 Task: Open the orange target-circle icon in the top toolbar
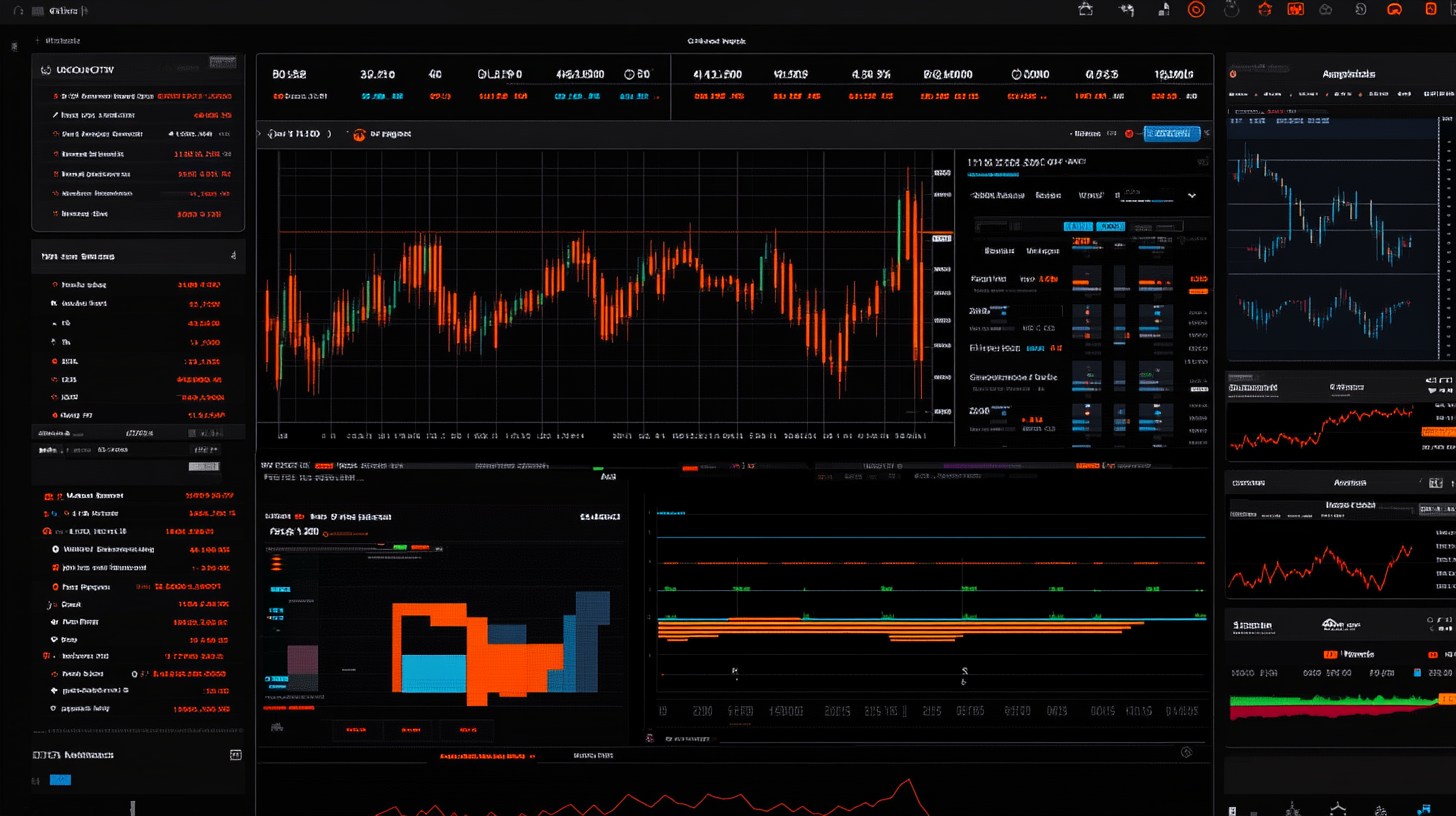click(x=1196, y=9)
